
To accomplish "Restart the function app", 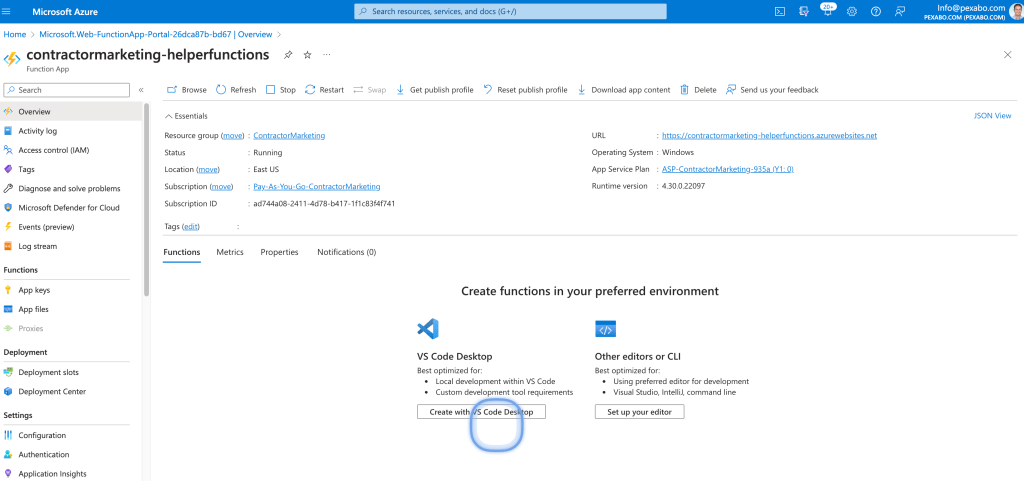I will tap(324, 90).
